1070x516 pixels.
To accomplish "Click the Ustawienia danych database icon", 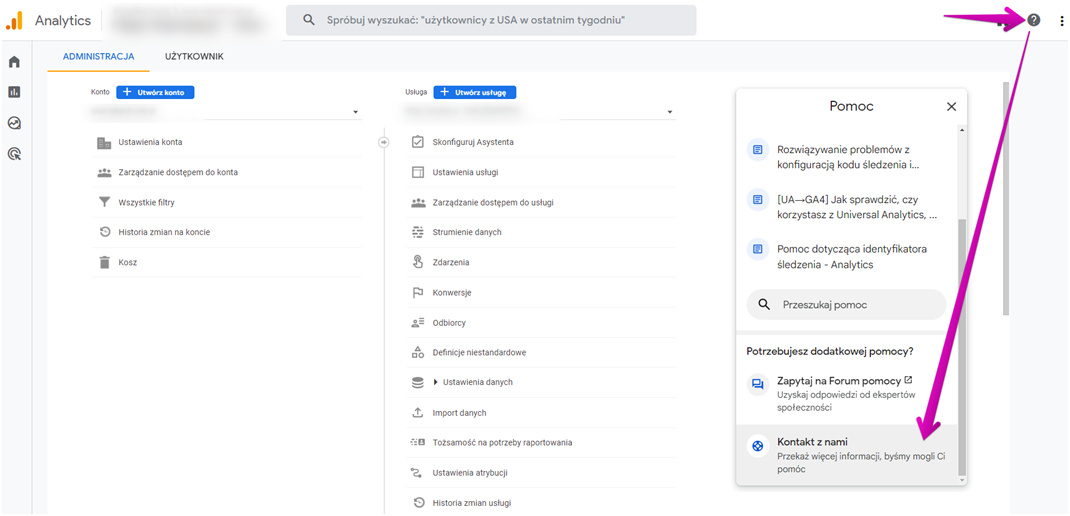I will click(418, 382).
